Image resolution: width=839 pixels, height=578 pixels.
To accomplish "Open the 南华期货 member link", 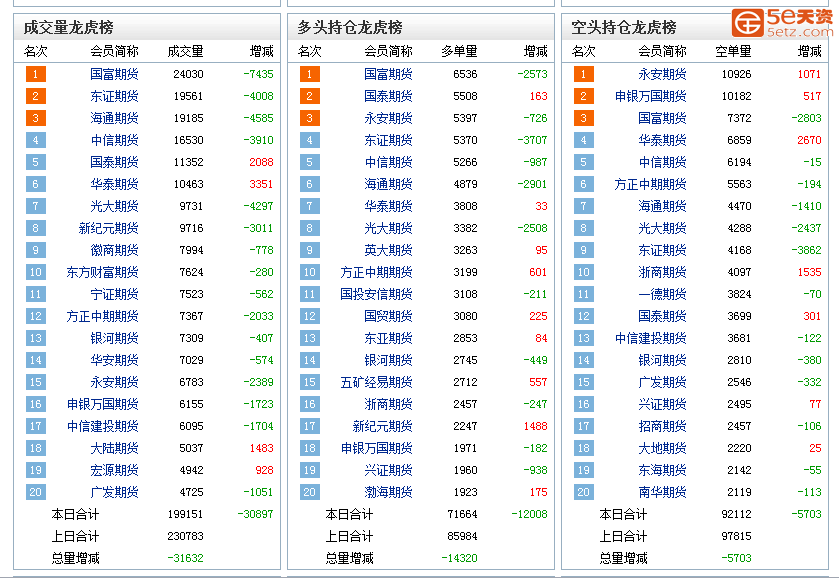I will click(662, 492).
